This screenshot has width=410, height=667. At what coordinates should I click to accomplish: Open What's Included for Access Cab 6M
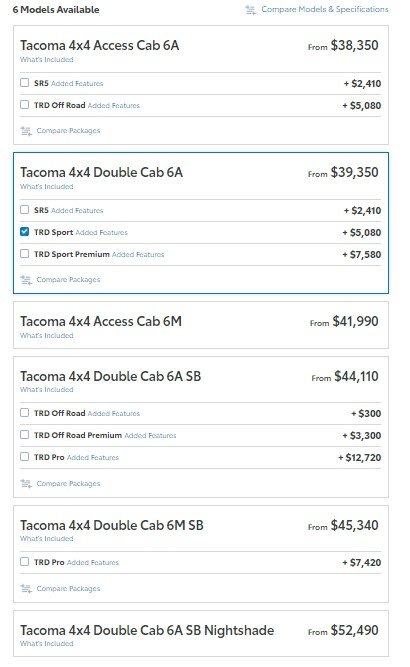pos(47,336)
